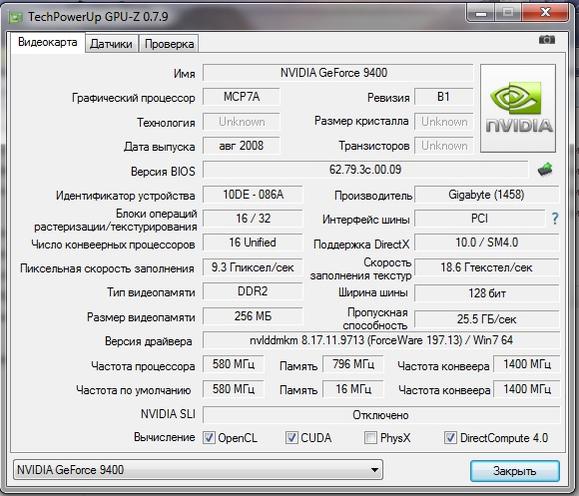Click the BIOS save chip icon

(545, 170)
